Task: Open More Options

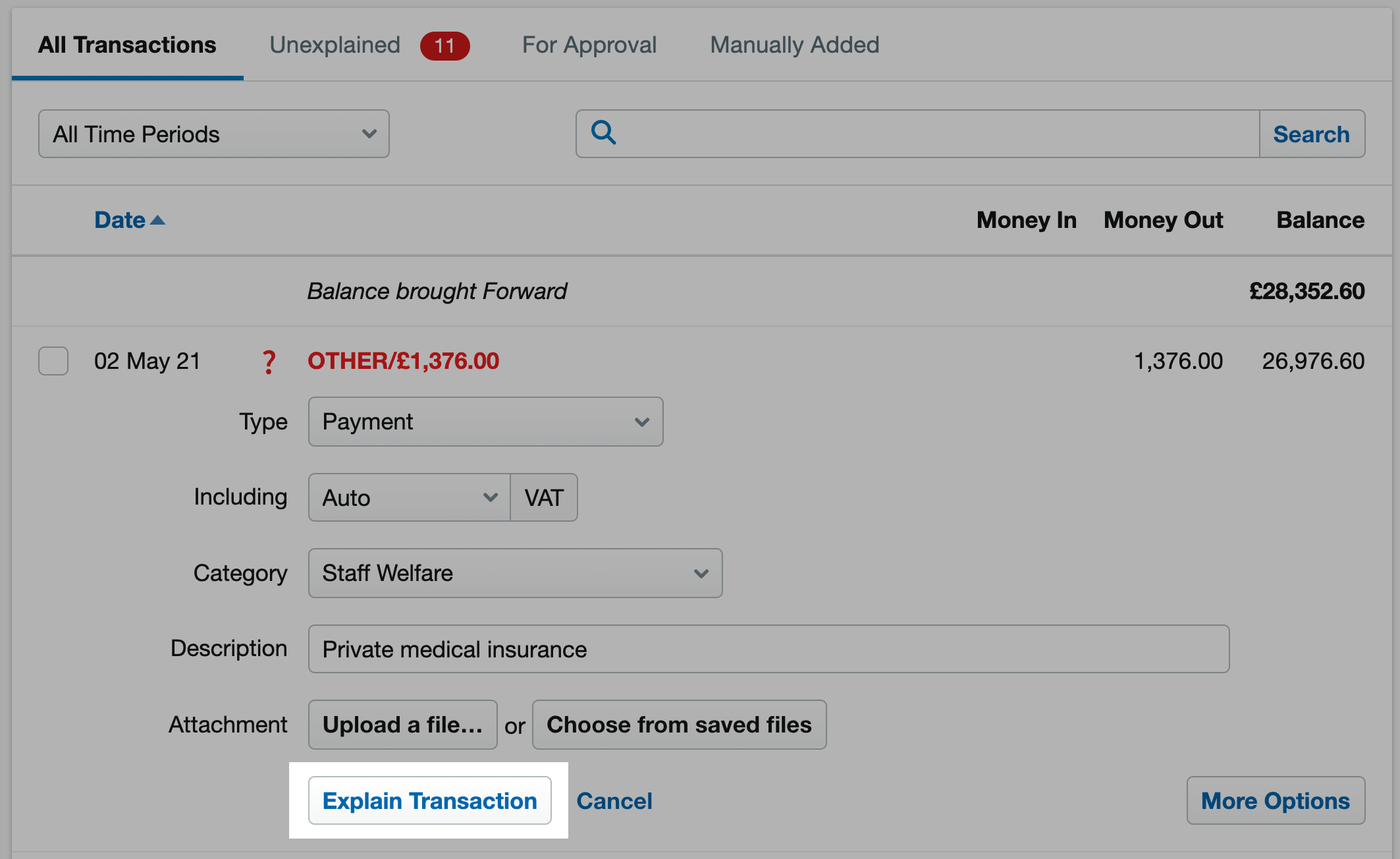Action: point(1276,800)
